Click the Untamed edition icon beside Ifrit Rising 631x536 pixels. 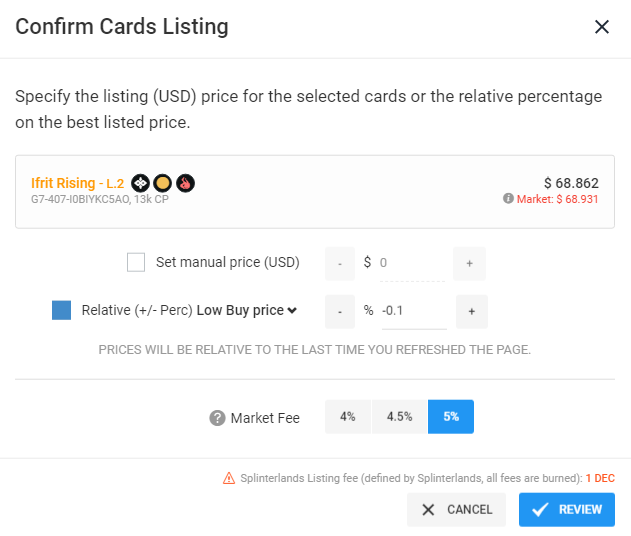140,183
